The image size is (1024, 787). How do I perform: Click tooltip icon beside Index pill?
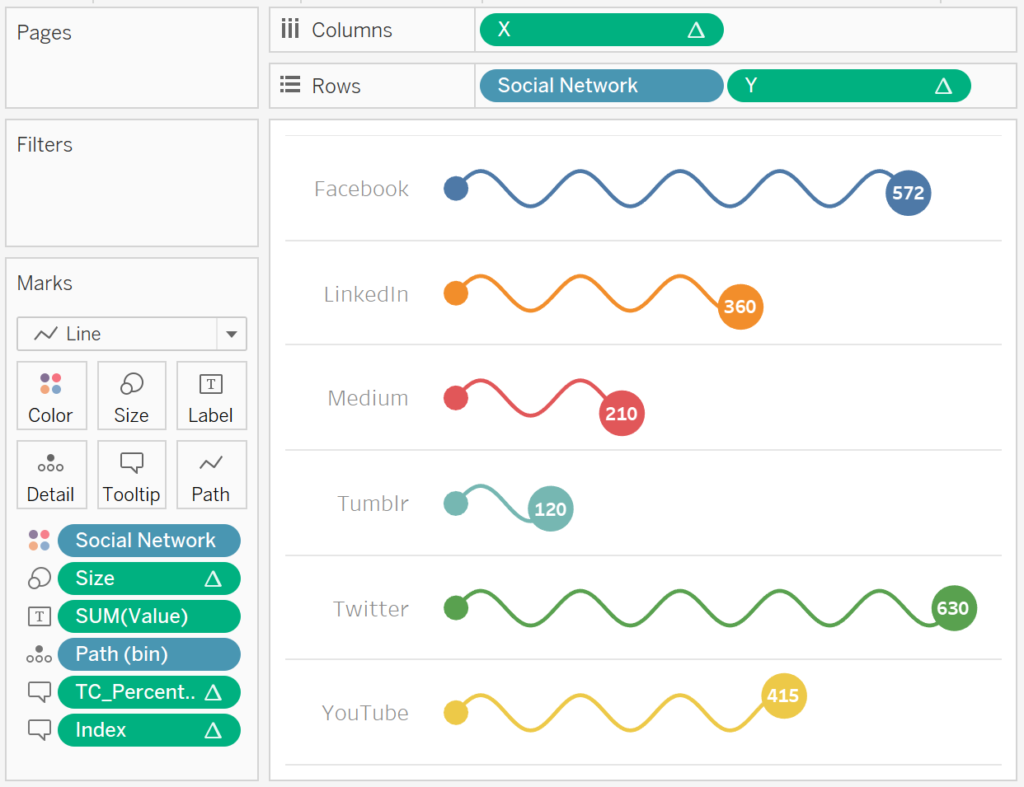pos(39,730)
